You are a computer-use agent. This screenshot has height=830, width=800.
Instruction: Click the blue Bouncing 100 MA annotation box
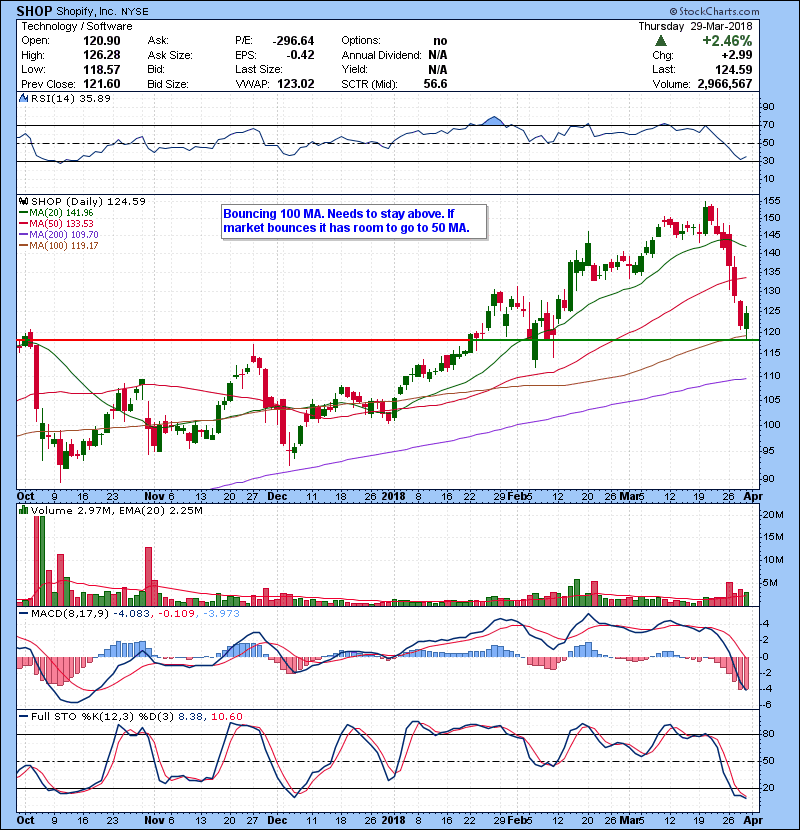pyautogui.click(x=354, y=221)
